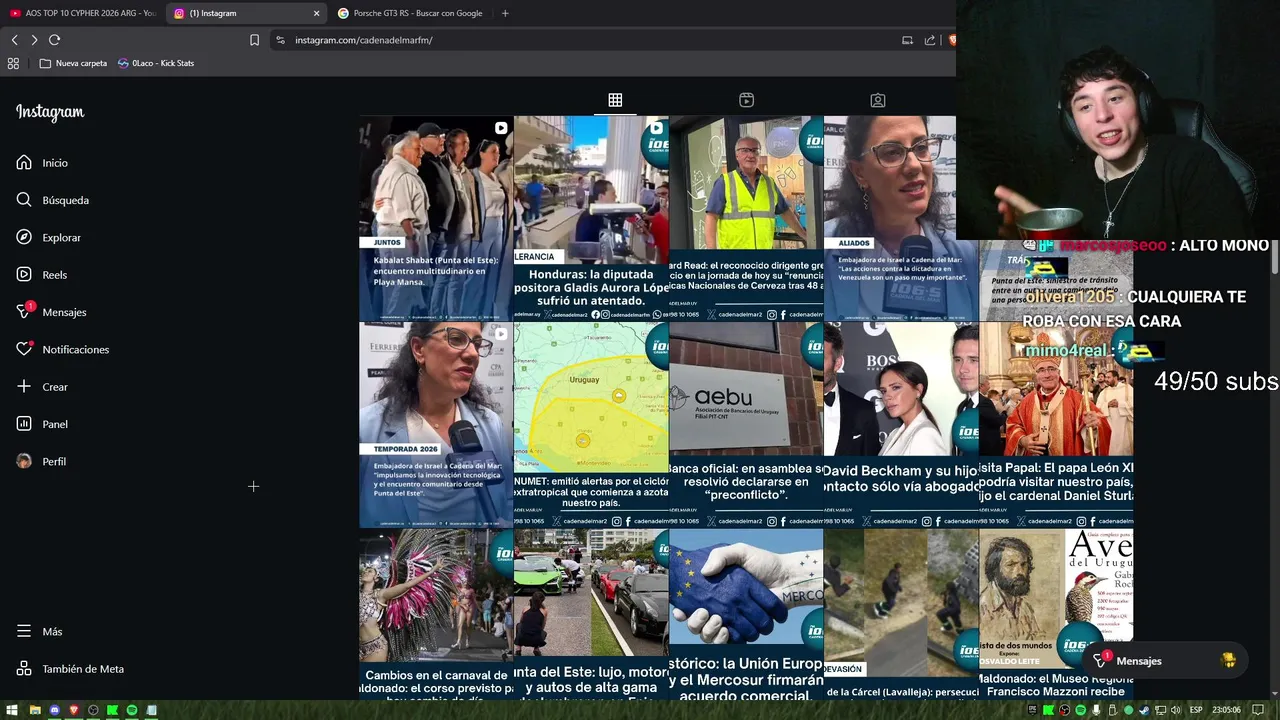Reload the Instagram page
1280x720 pixels.
[x=54, y=40]
